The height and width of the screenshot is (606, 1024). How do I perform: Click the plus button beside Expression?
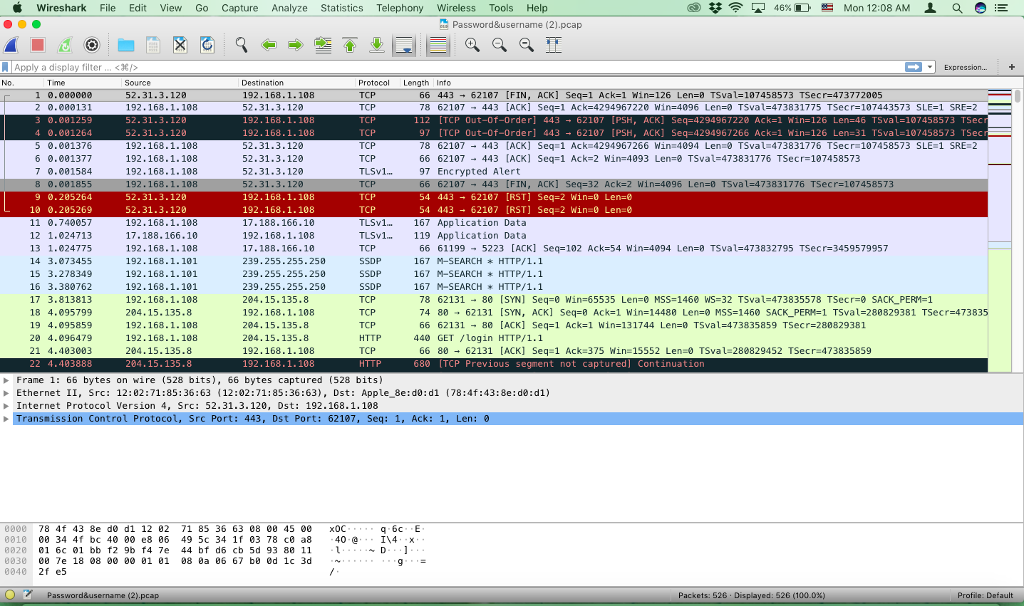(1013, 65)
